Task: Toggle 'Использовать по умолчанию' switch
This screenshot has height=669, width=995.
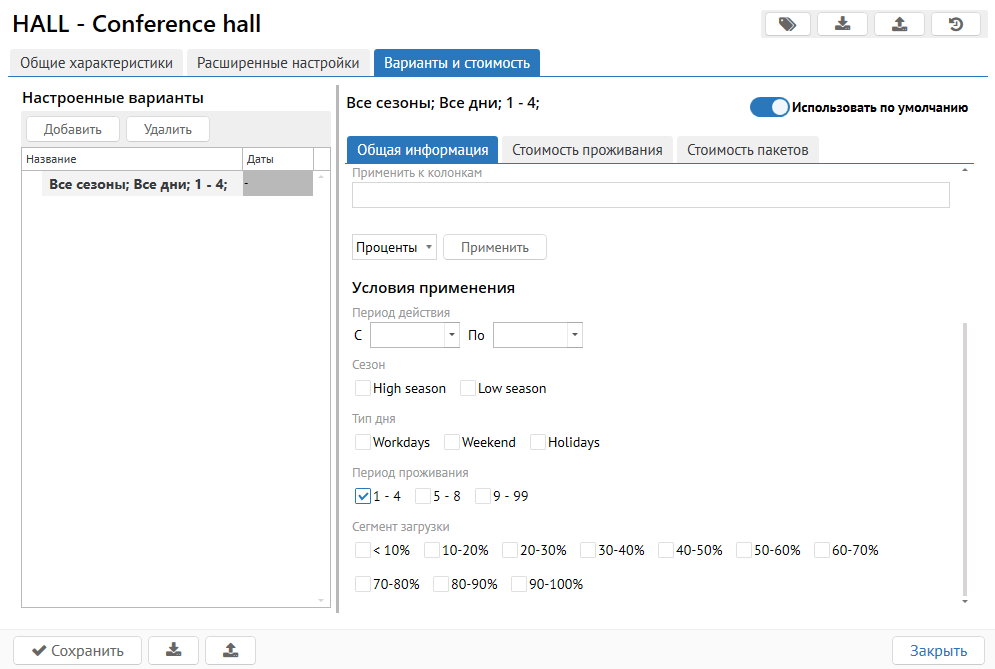Action: (770, 107)
